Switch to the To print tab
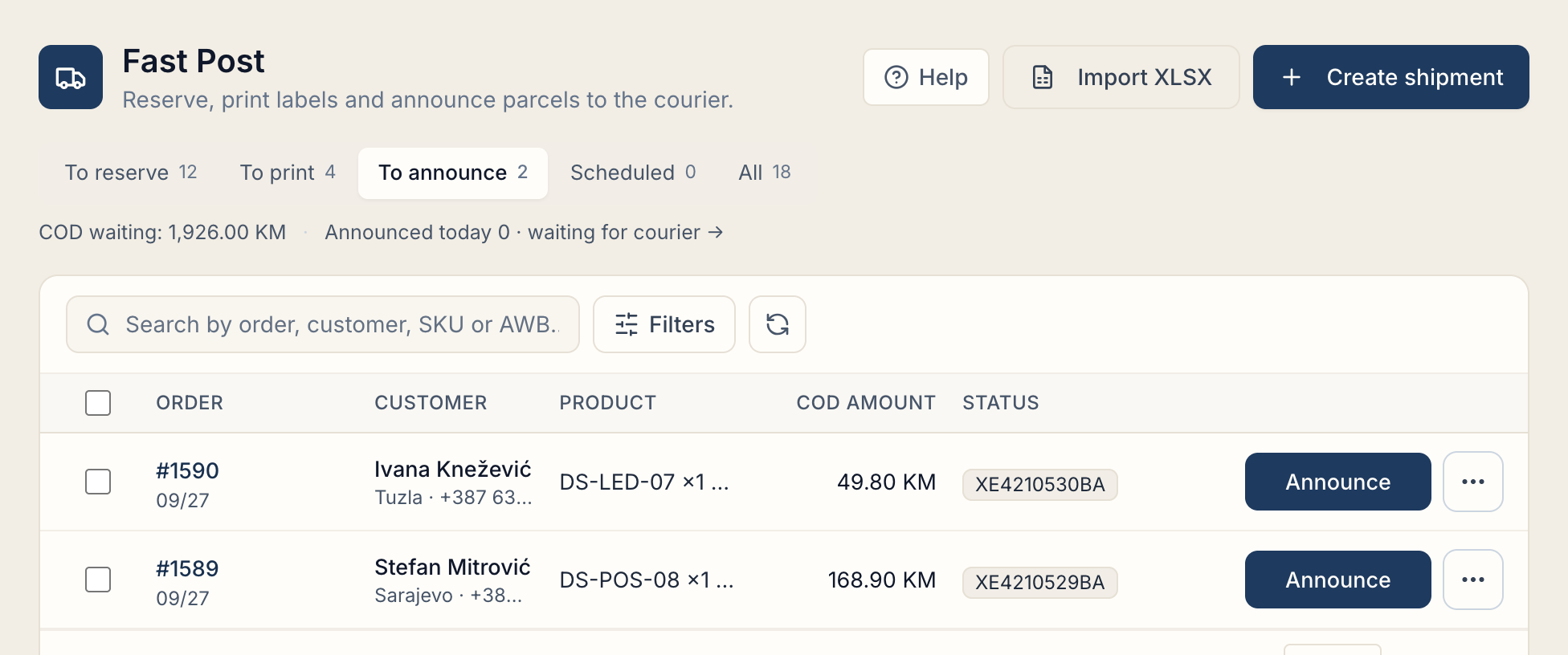Screen dimensions: 1568x655 tap(288, 173)
